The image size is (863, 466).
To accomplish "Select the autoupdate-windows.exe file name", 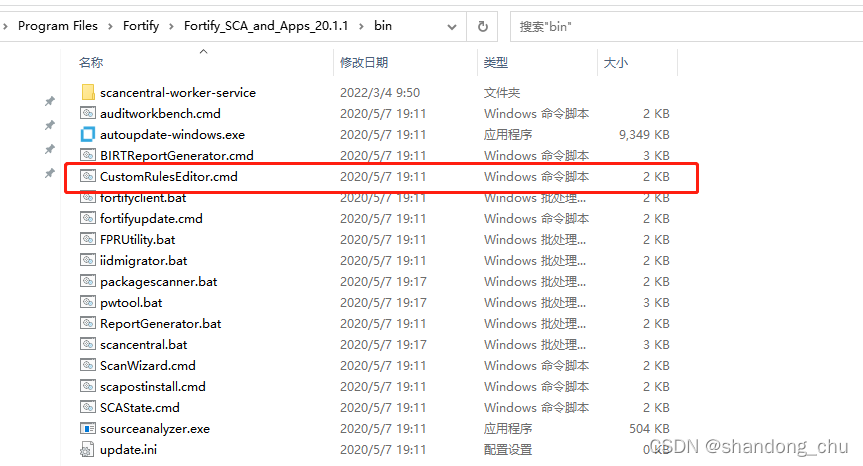I will click(x=172, y=134).
